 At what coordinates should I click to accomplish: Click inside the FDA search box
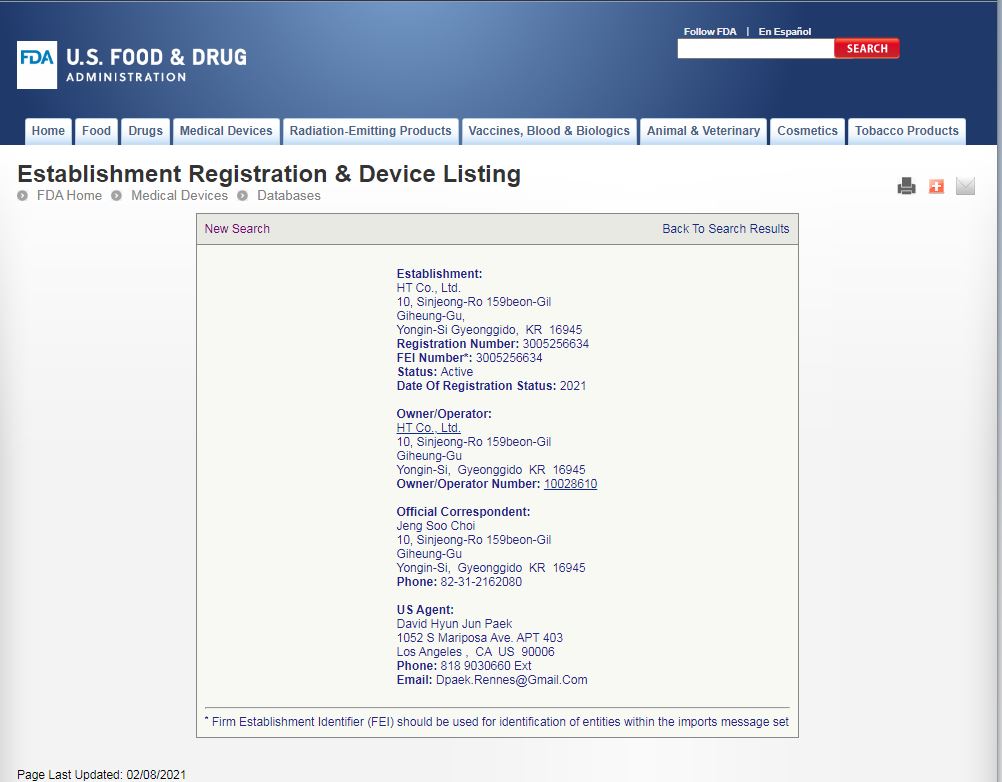(x=755, y=49)
